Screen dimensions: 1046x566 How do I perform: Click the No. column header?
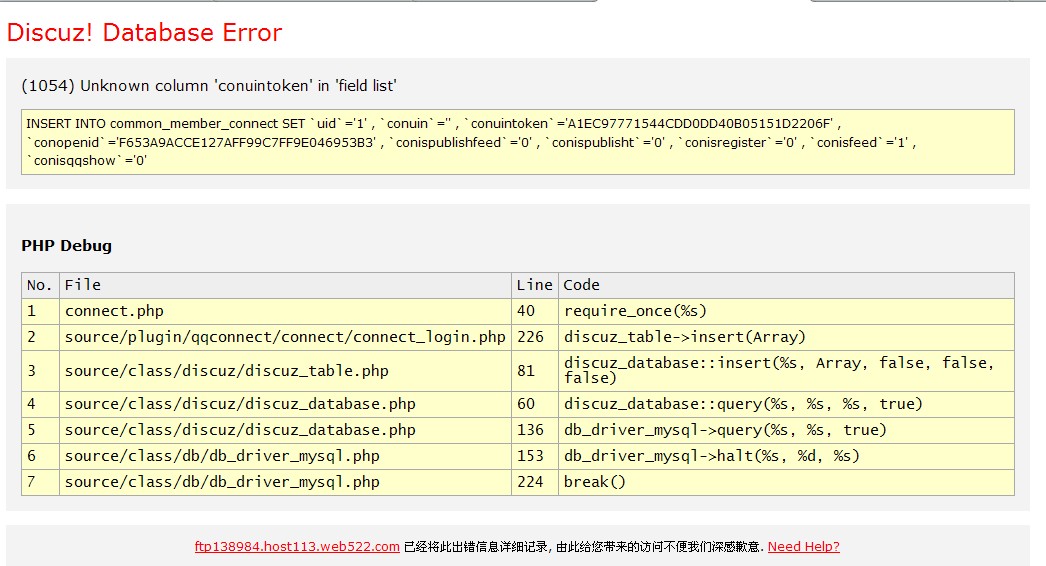click(39, 285)
